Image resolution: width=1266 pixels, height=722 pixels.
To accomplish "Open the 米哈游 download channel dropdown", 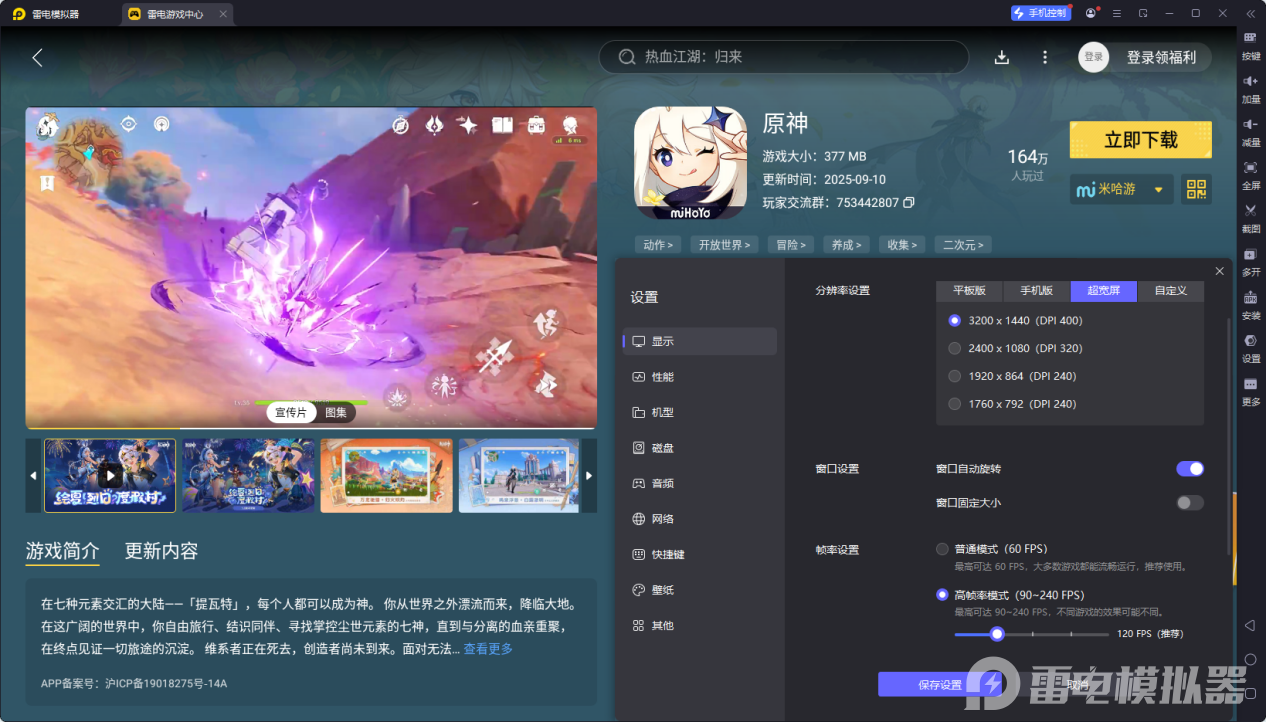I will [x=1121, y=189].
